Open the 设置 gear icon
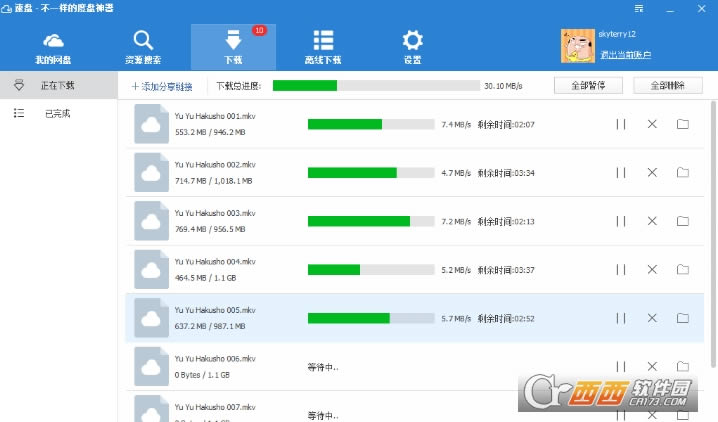Viewport: 718px width, 422px height. pyautogui.click(x=412, y=42)
